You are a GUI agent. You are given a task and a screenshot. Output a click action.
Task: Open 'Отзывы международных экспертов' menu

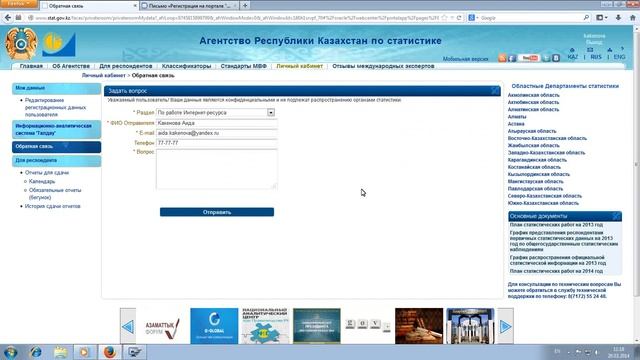[383, 66]
